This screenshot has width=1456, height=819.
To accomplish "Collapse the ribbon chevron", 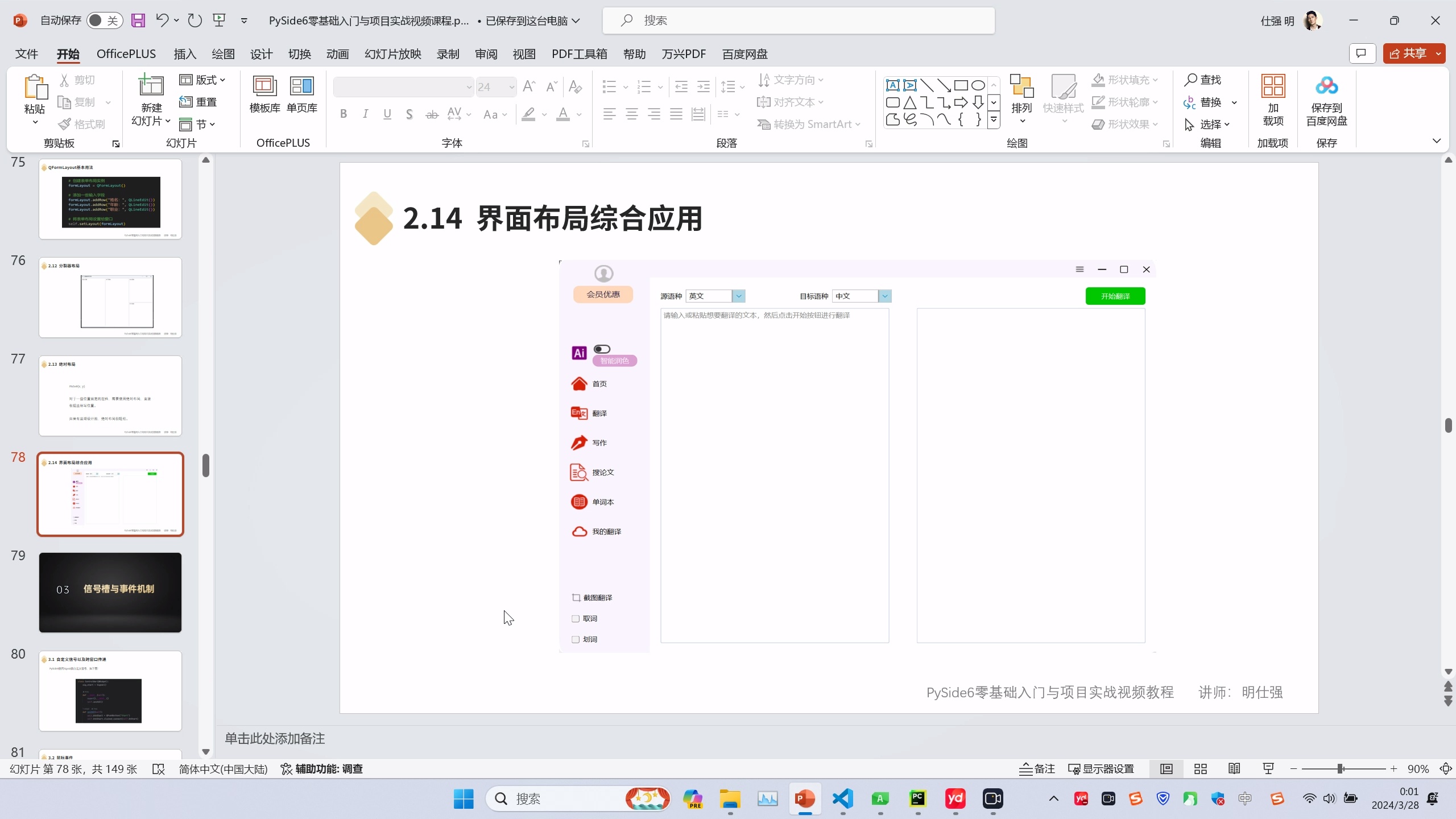I will pos(1436,141).
